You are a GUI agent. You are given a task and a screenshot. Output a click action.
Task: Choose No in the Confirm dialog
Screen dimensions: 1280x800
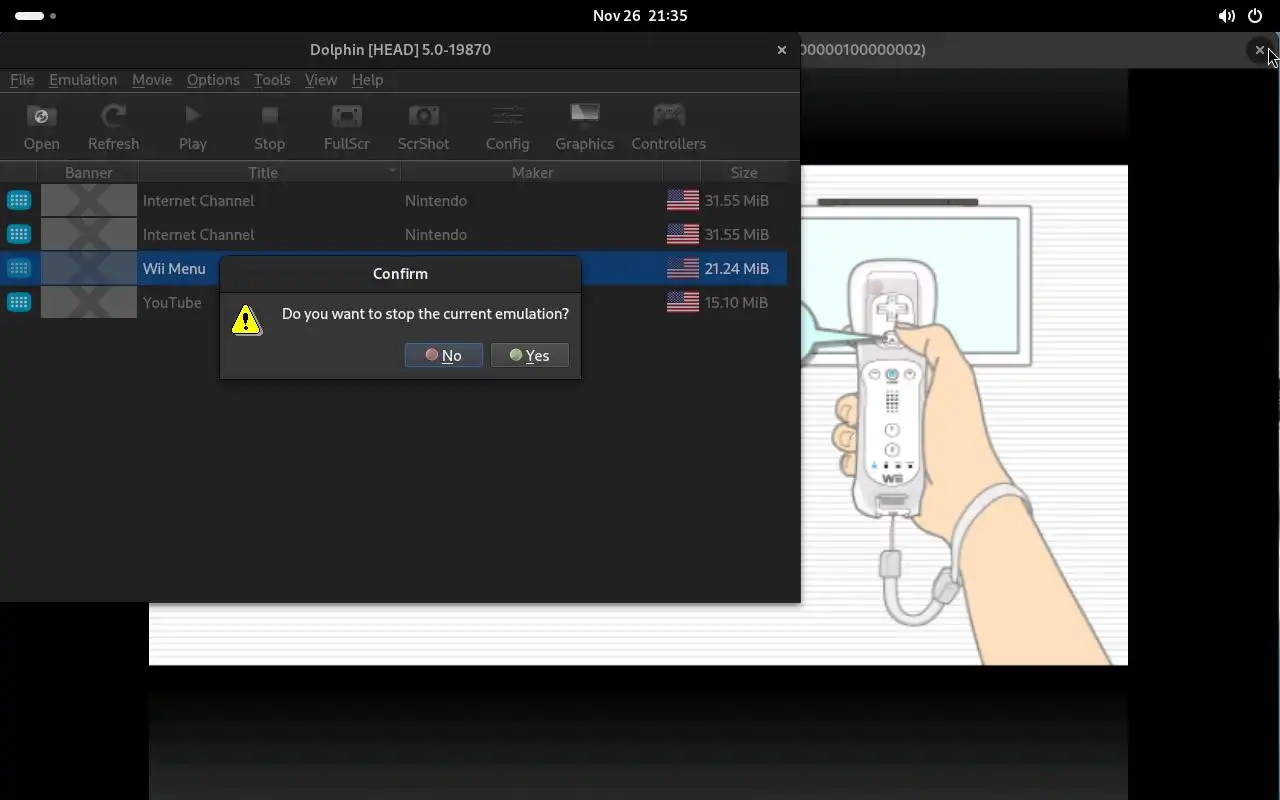(444, 355)
